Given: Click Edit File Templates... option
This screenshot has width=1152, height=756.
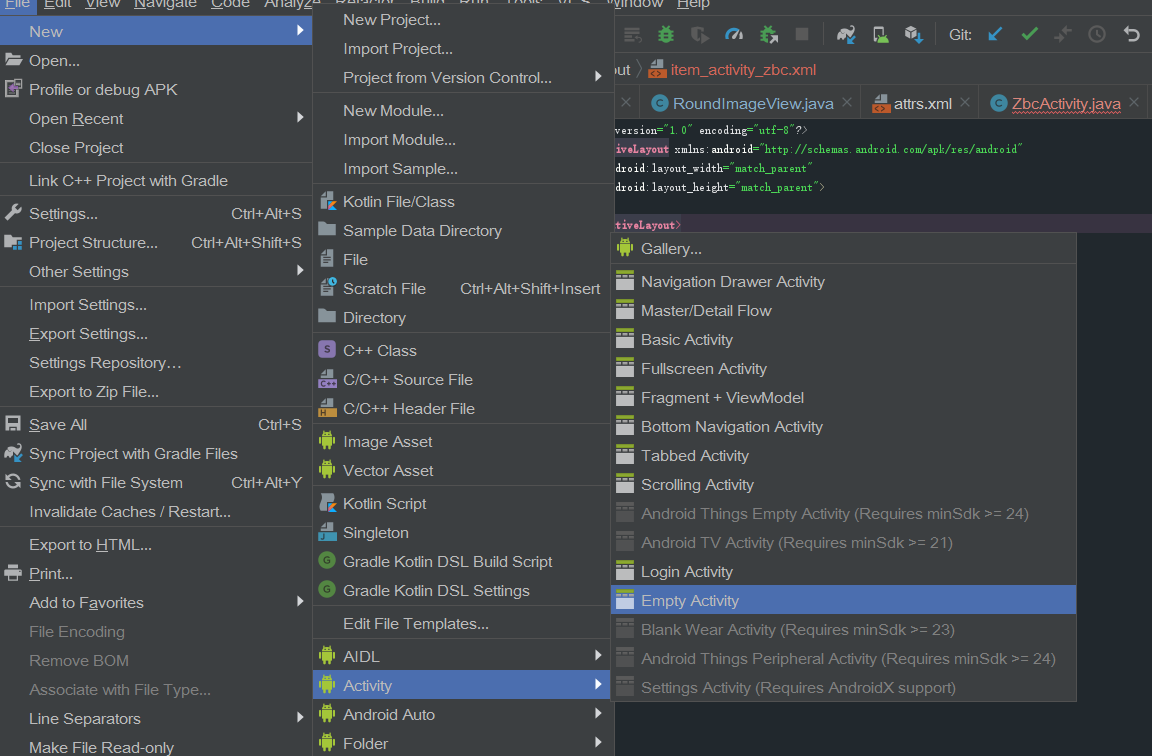Looking at the screenshot, I should 462,623.
